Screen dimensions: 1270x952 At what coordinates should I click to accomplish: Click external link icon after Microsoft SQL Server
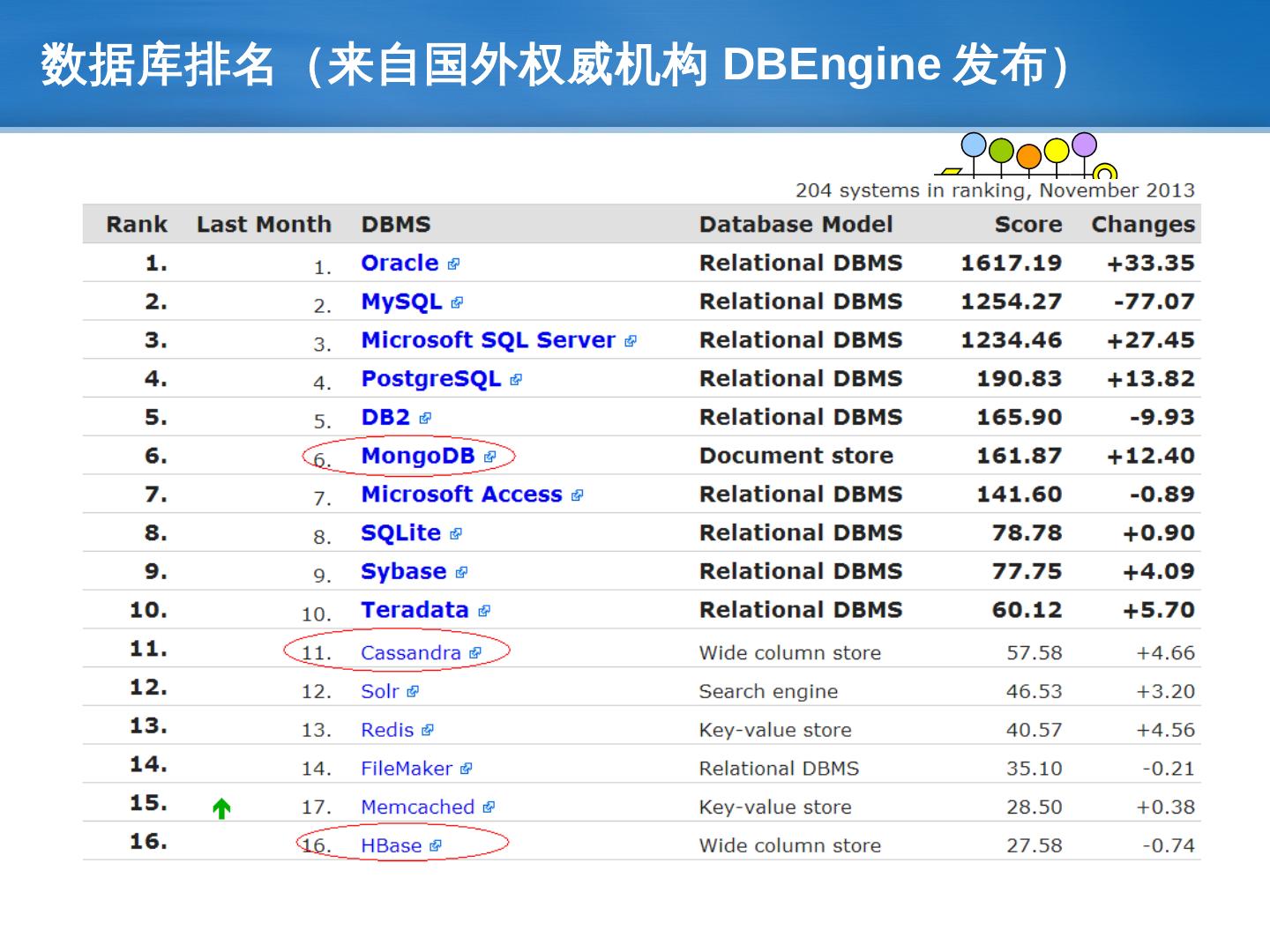pyautogui.click(x=630, y=342)
